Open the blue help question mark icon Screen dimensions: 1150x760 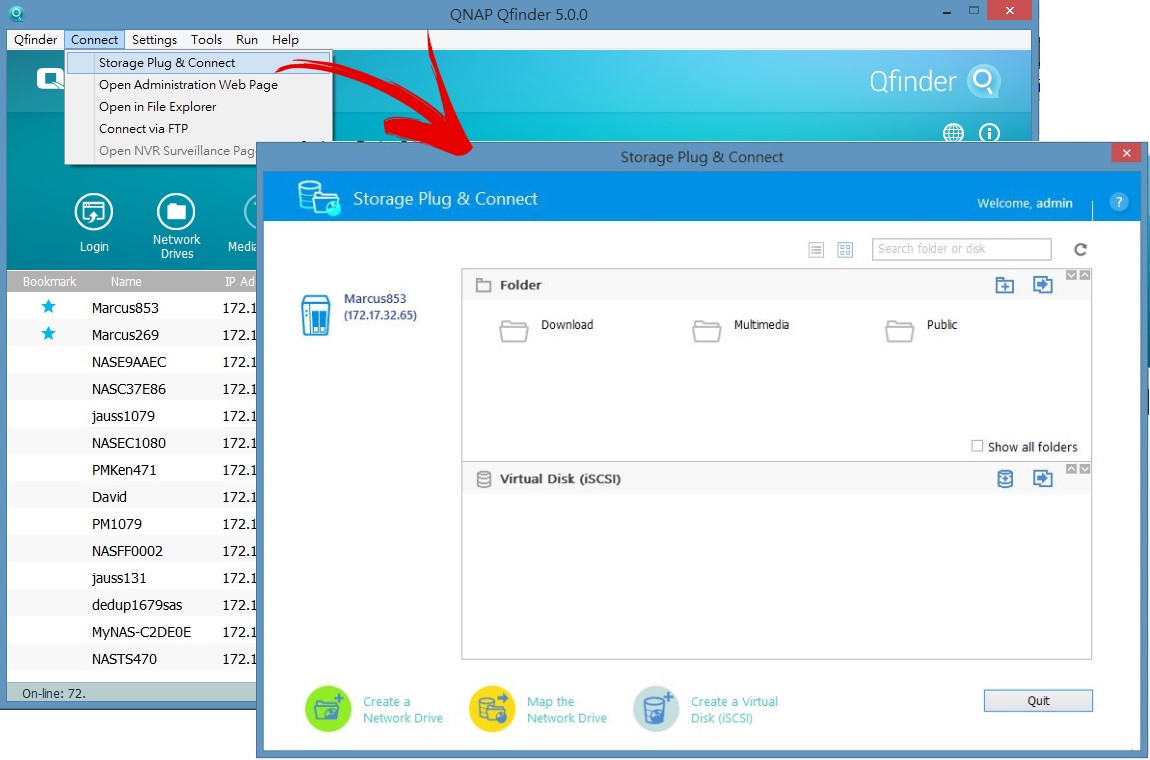1119,202
